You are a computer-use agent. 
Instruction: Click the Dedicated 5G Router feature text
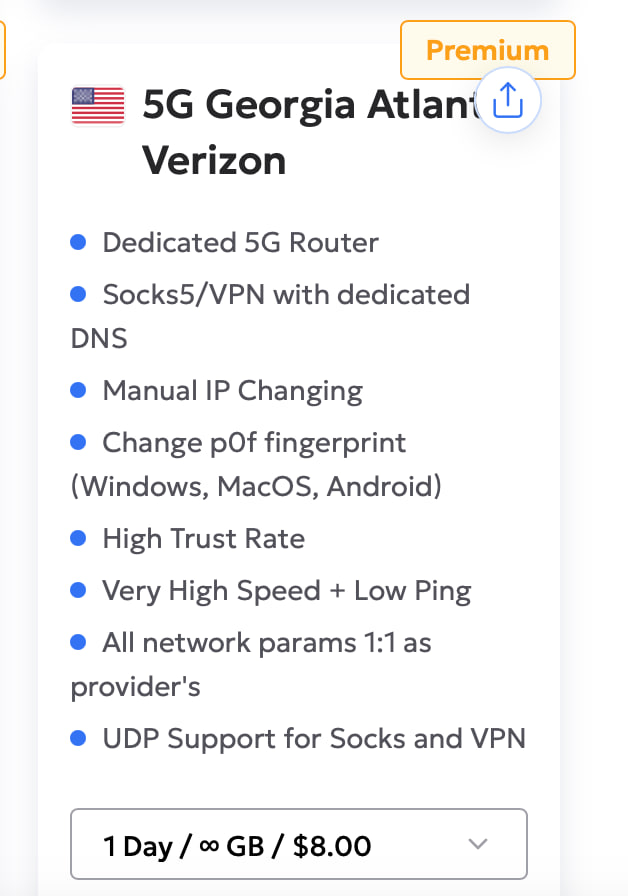(240, 242)
